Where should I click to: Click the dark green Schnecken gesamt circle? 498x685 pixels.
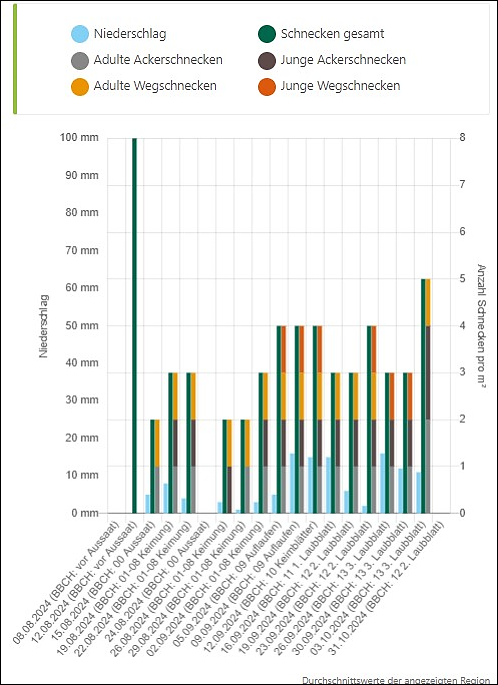click(267, 34)
